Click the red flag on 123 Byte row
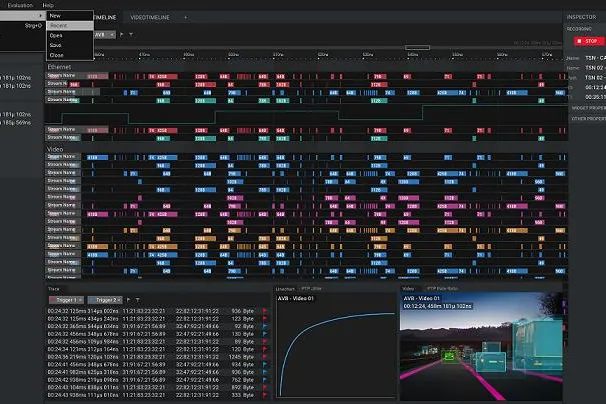The width and height of the screenshot is (606, 404). coord(265,319)
